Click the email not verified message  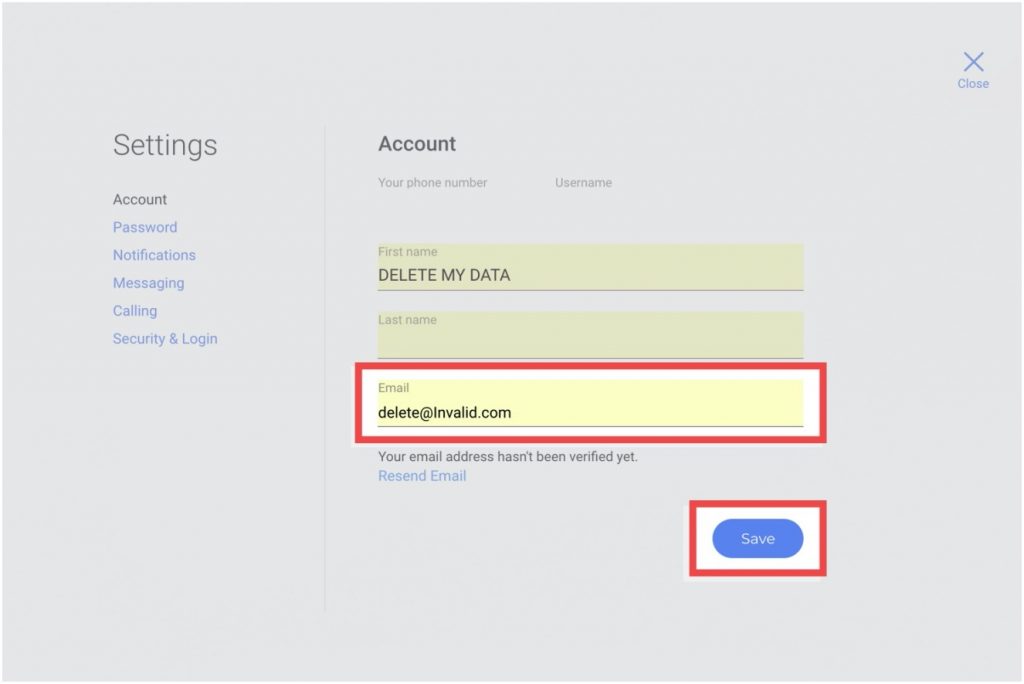click(507, 456)
